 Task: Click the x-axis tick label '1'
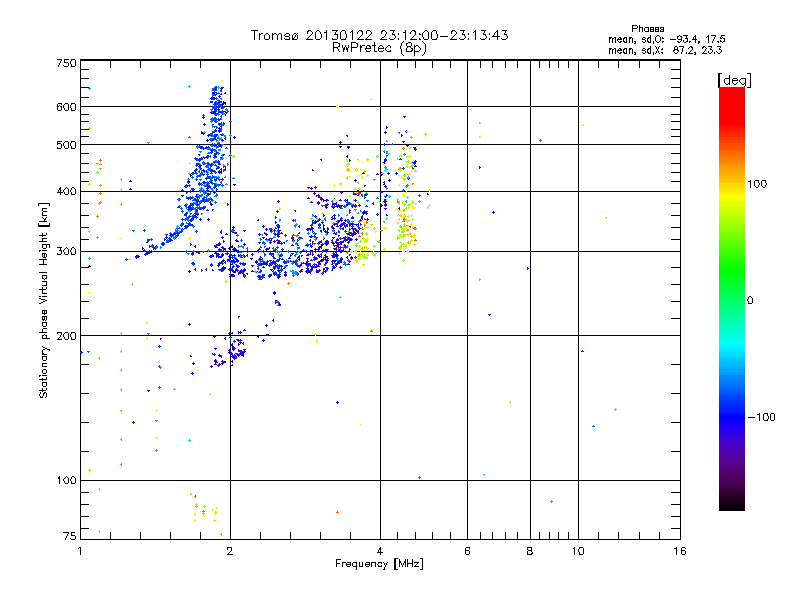(80, 551)
